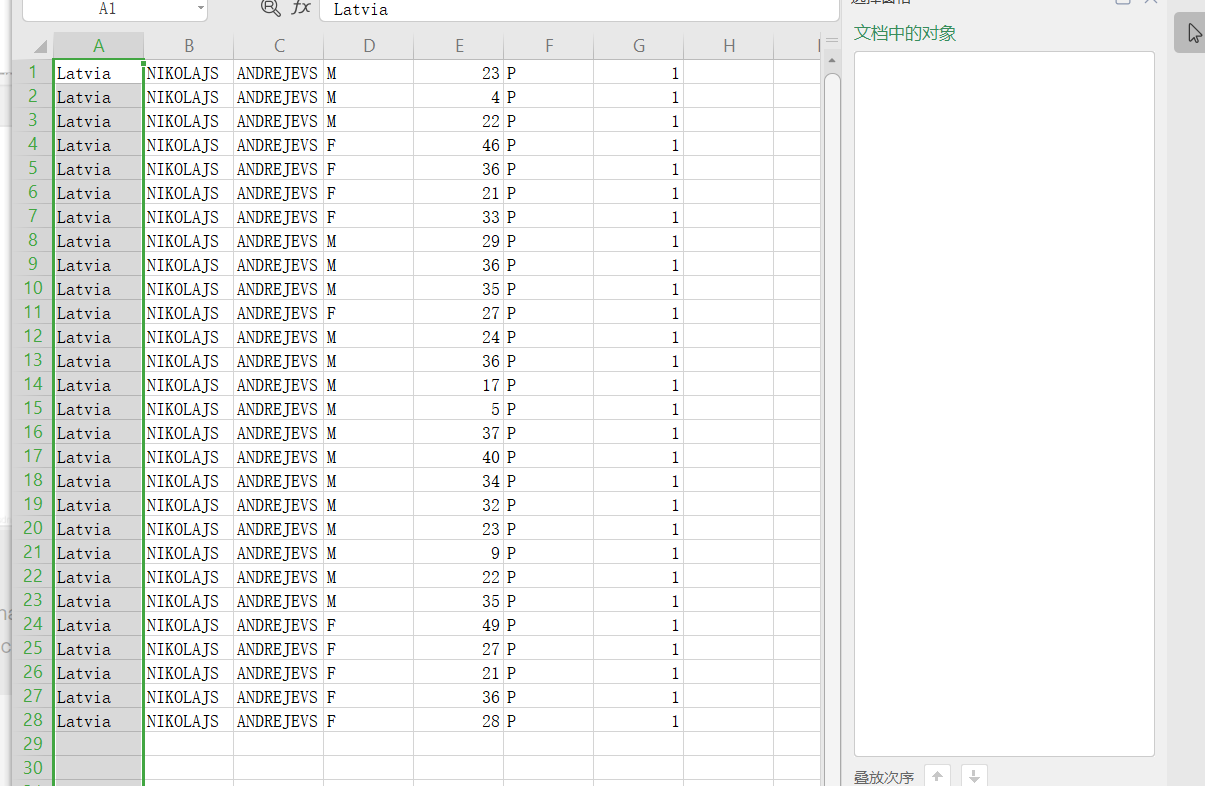The width and height of the screenshot is (1205, 786).
Task: Open the Name Box dropdown arrow
Action: pos(201,8)
